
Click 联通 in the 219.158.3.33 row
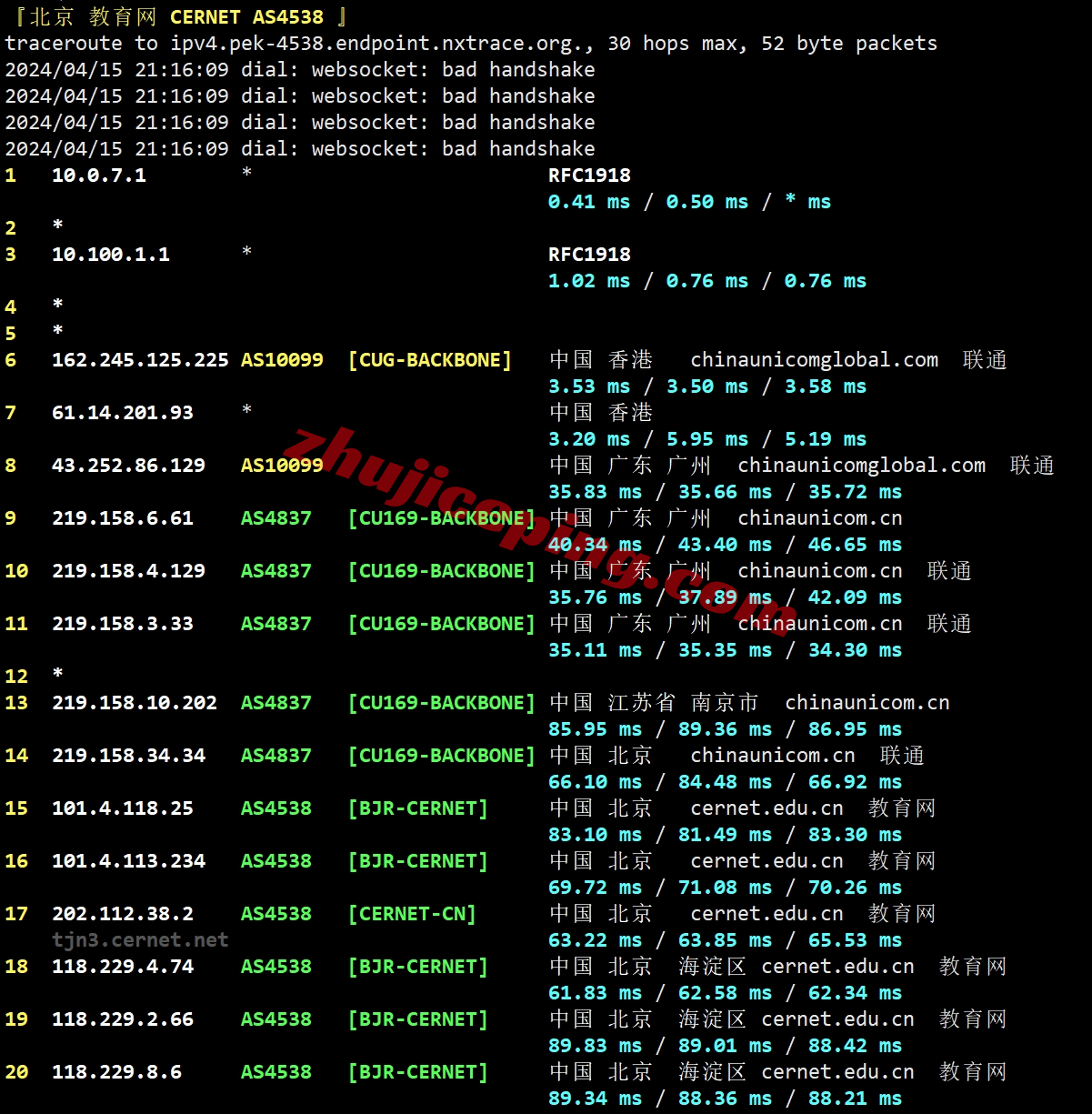click(x=949, y=624)
